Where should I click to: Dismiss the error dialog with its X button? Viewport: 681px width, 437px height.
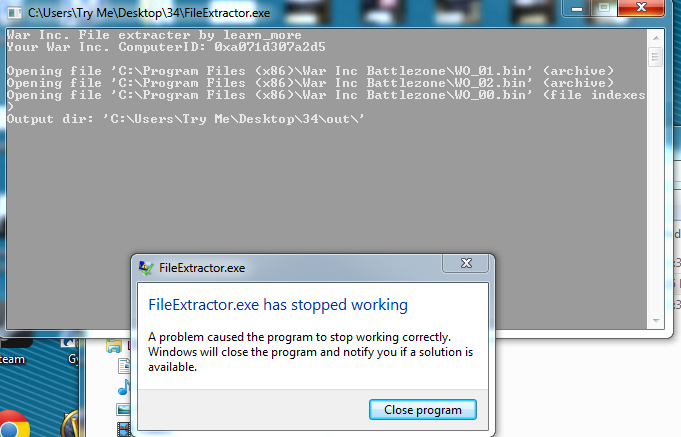click(466, 263)
